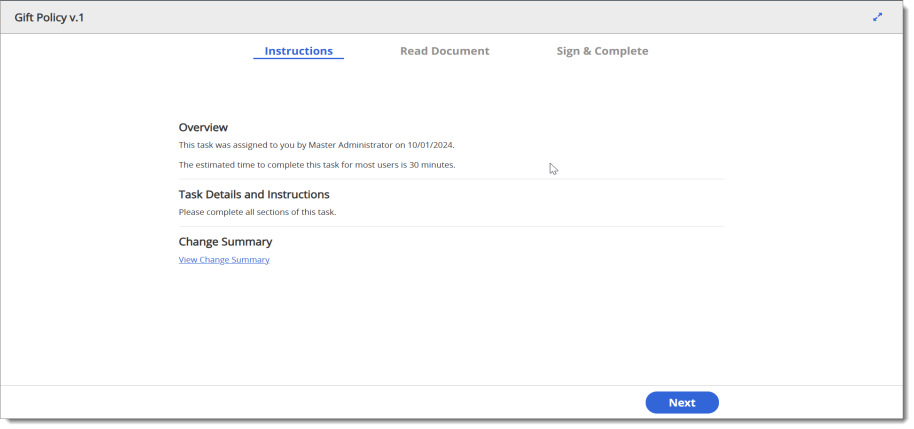Open the View Change Summary link
This screenshot has height=429, width=914.
[x=224, y=260]
